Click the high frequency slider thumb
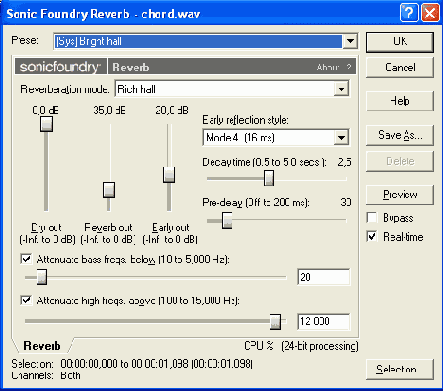 click(275, 322)
